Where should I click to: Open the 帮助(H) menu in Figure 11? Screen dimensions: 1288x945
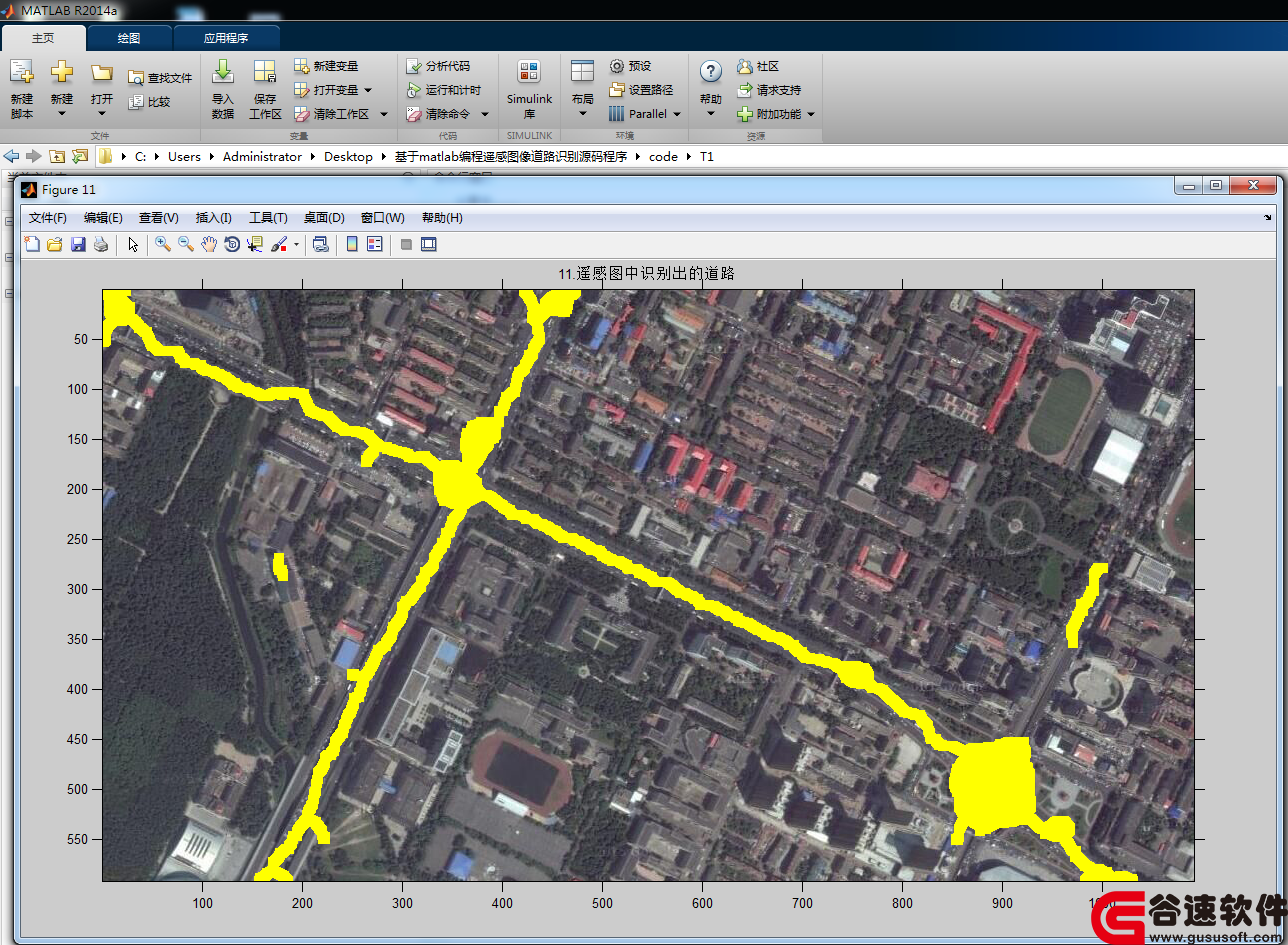point(442,218)
